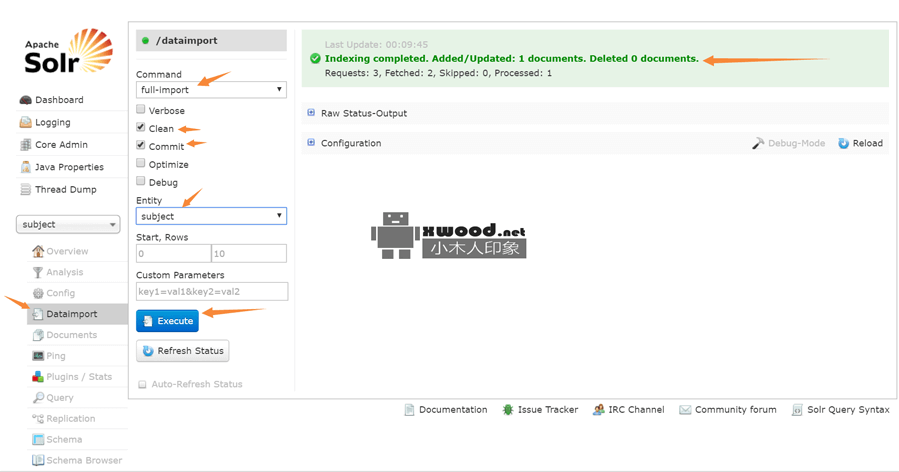
Task: Open the Dashboard menu item
Action: pyautogui.click(x=59, y=100)
